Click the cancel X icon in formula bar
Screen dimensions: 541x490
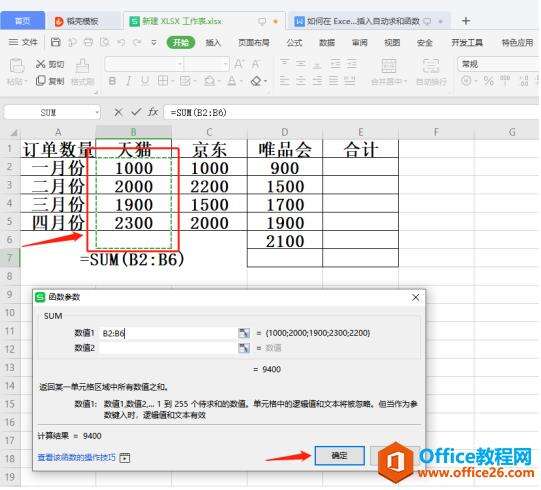(118, 112)
